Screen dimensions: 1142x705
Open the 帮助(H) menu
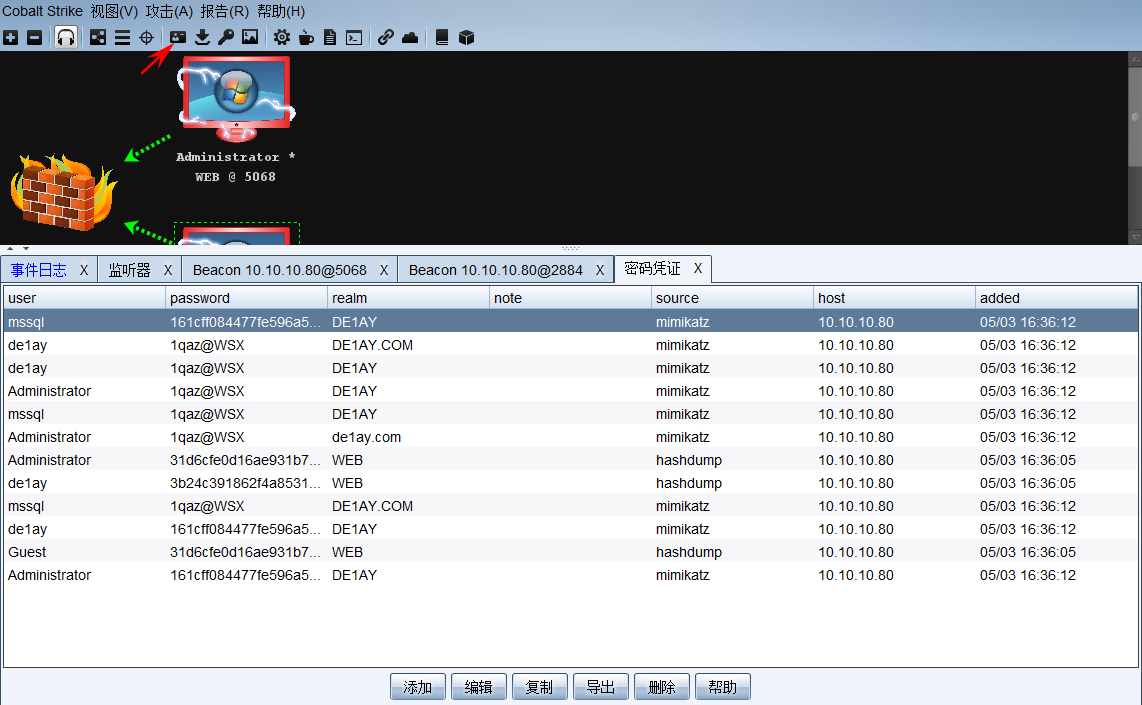click(281, 12)
